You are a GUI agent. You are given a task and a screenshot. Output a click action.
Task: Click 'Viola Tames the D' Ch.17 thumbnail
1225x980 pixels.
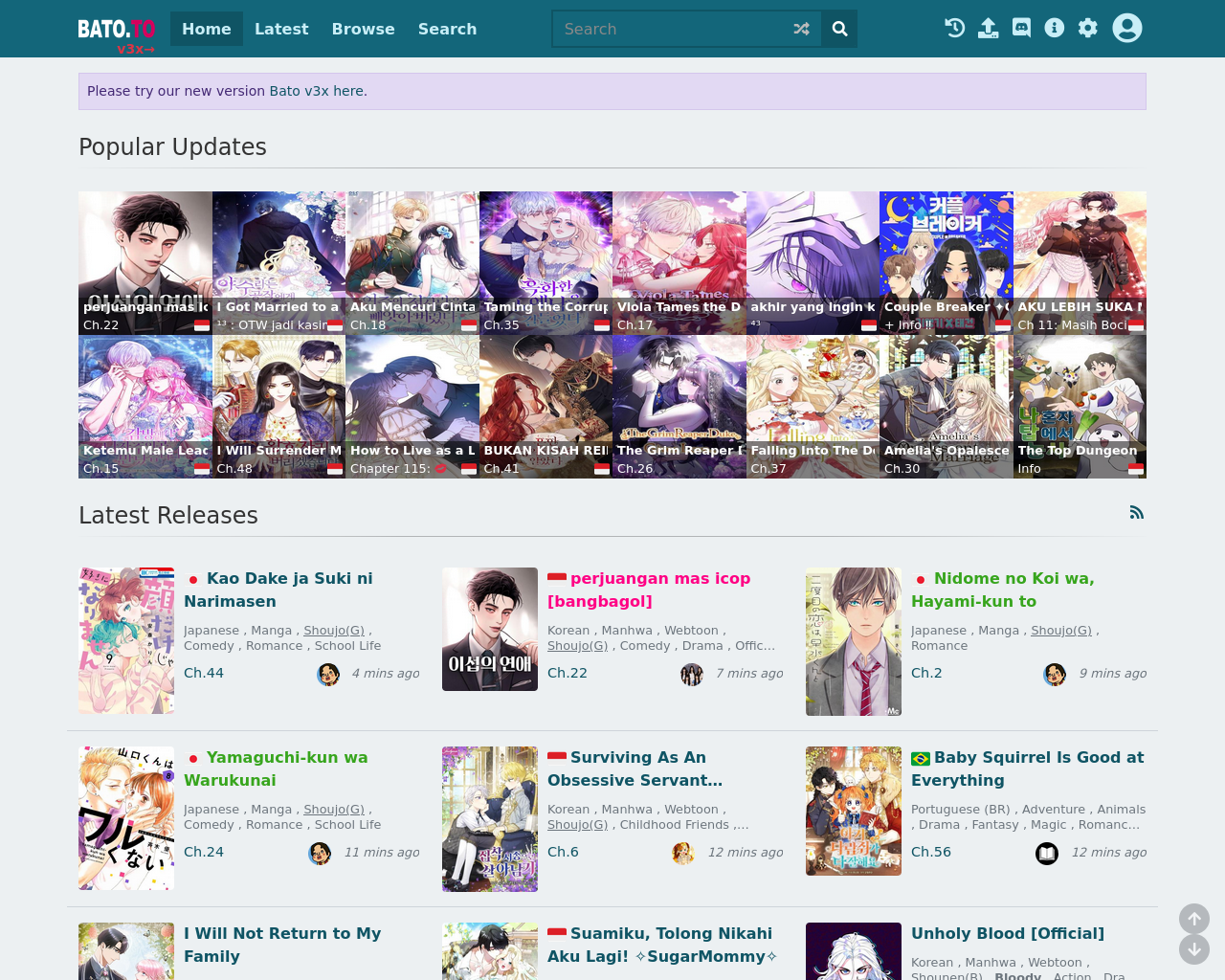click(679, 263)
